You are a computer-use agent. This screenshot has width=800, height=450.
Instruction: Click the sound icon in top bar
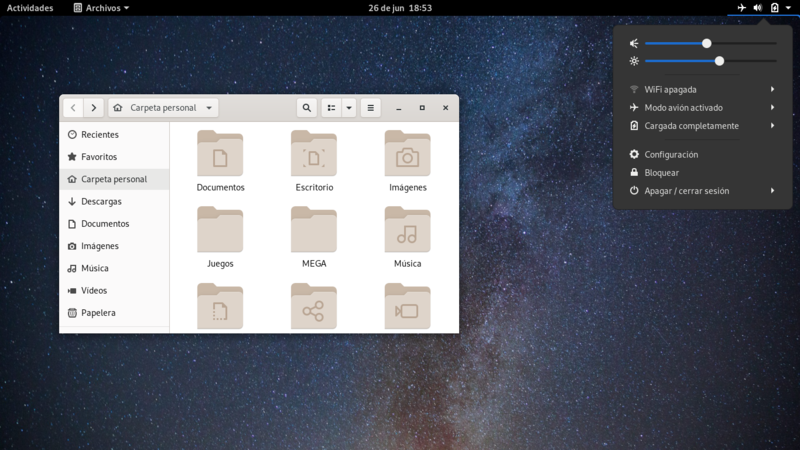click(x=758, y=8)
